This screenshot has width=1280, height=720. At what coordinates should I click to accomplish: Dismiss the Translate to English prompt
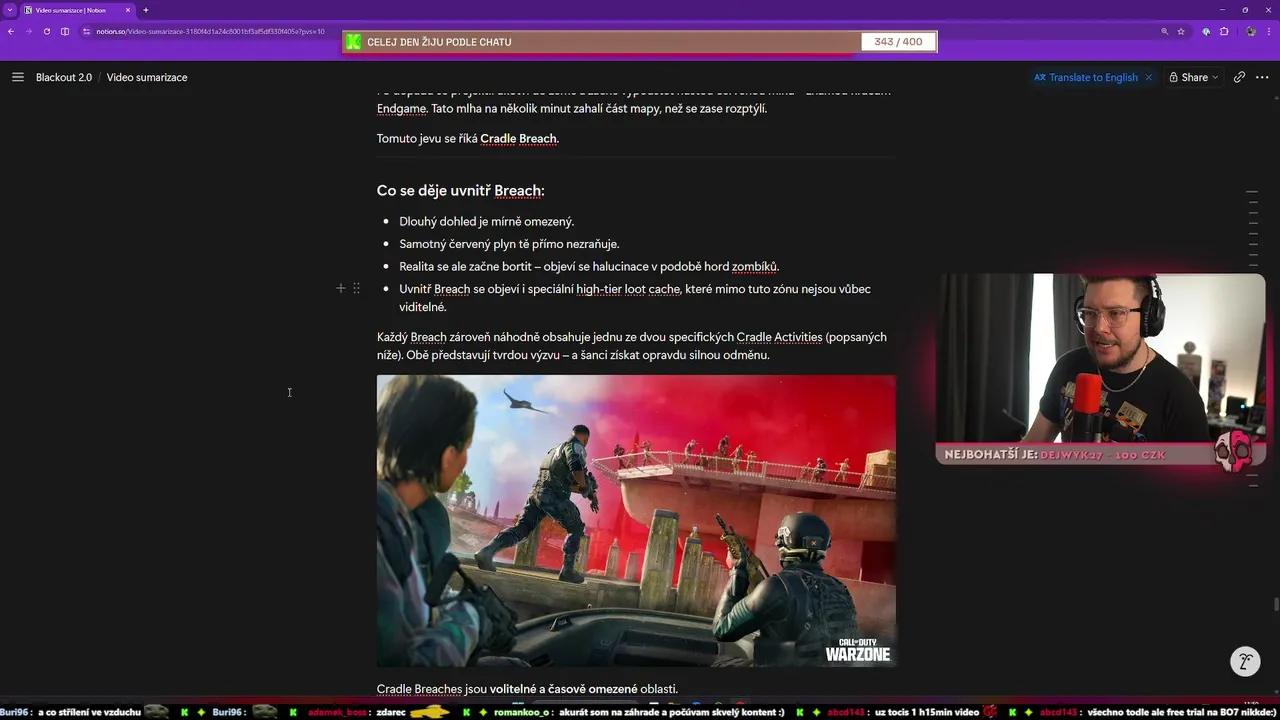[x=1148, y=77]
